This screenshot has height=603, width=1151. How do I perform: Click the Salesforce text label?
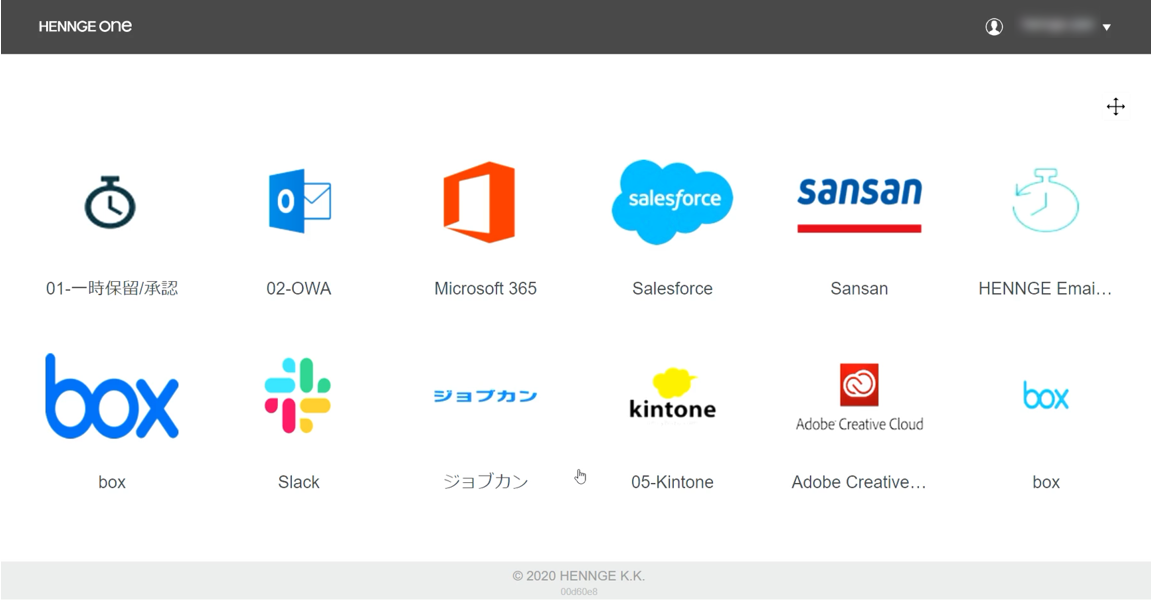click(x=672, y=289)
